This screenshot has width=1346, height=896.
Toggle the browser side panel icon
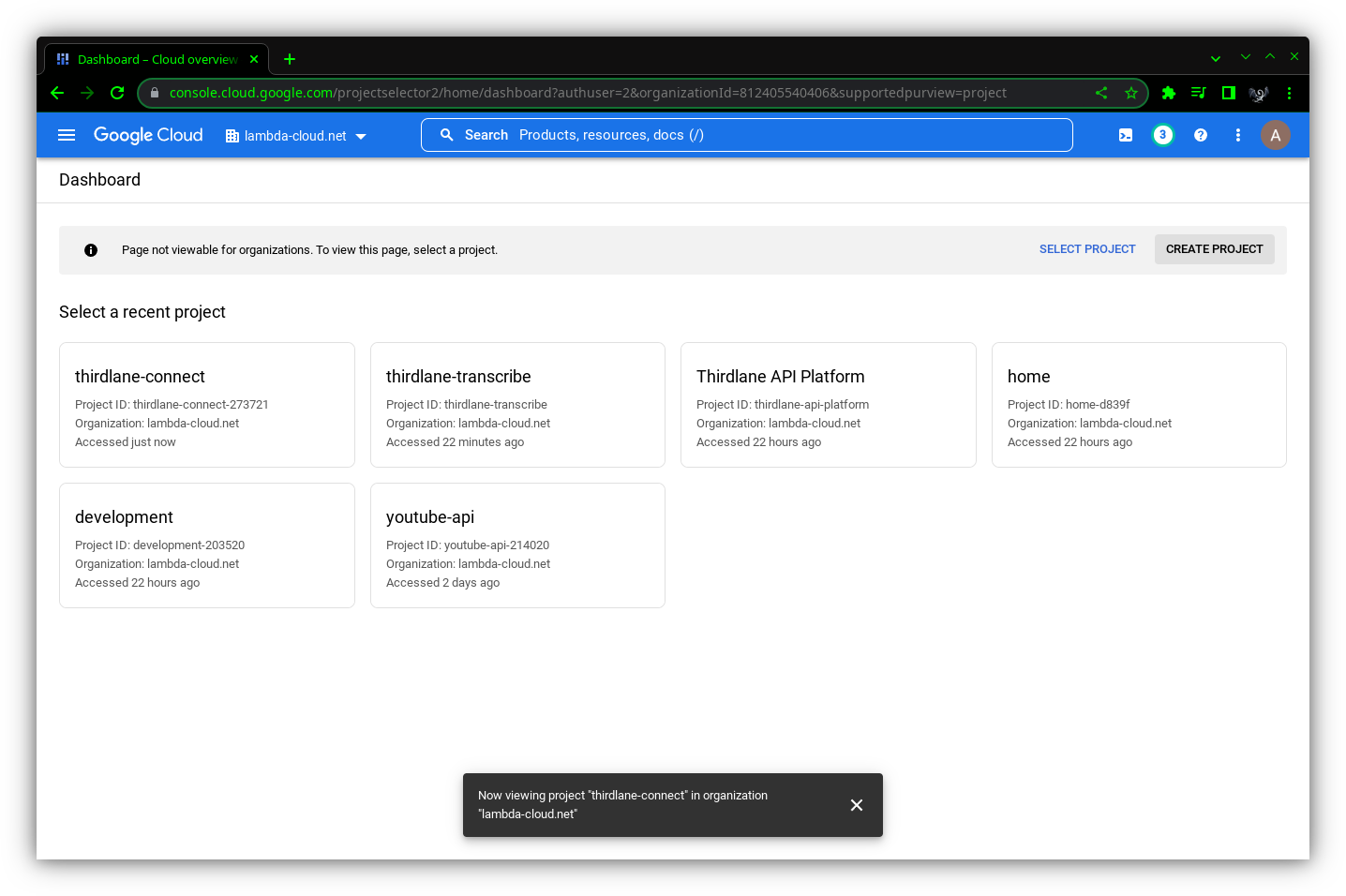[x=1228, y=93]
